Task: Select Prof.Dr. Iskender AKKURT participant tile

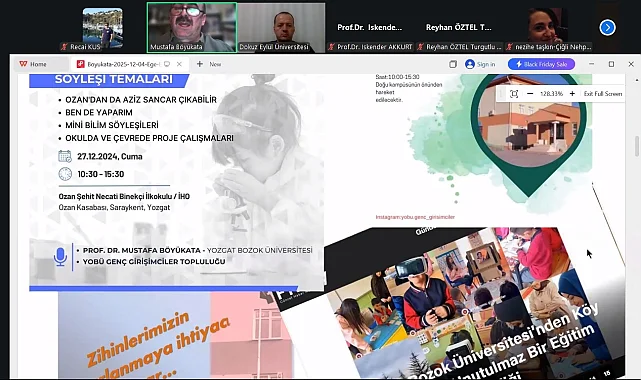Action: pyautogui.click(x=370, y=28)
